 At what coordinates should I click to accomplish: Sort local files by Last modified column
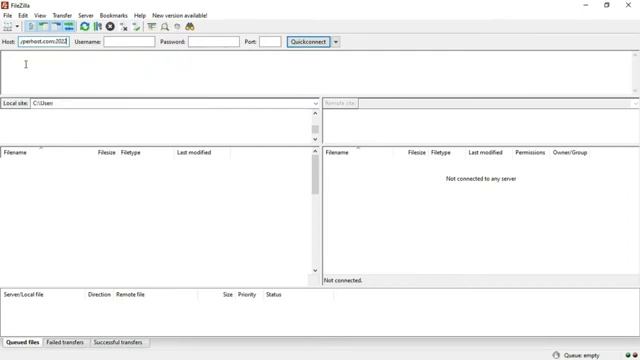pos(194,152)
